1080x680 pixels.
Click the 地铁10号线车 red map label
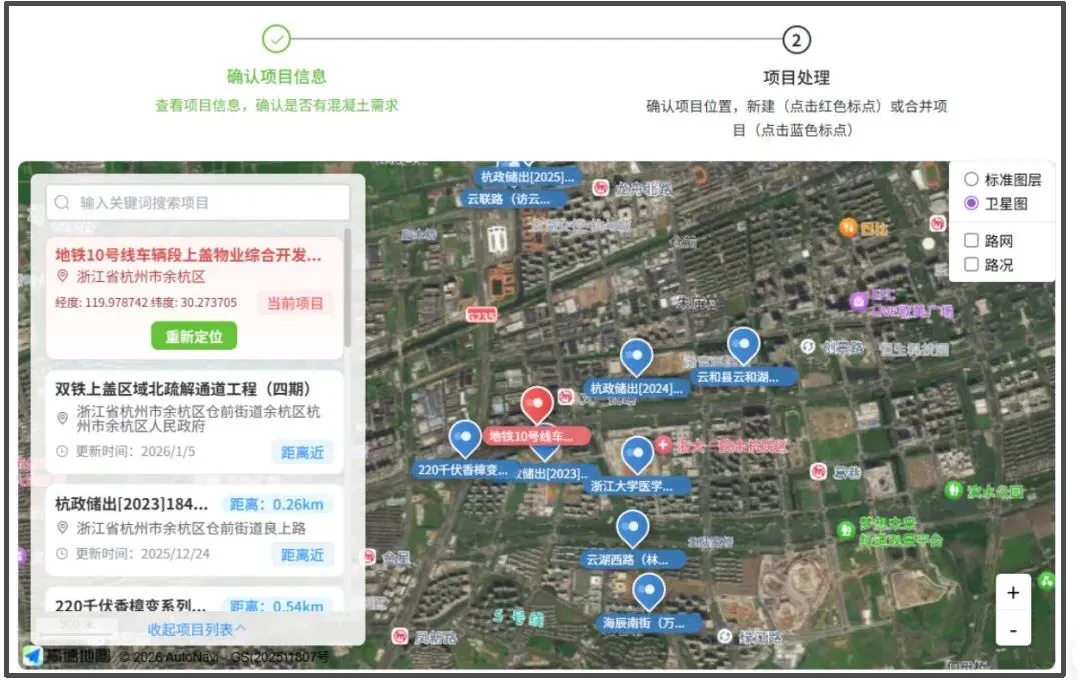pyautogui.click(x=536, y=436)
